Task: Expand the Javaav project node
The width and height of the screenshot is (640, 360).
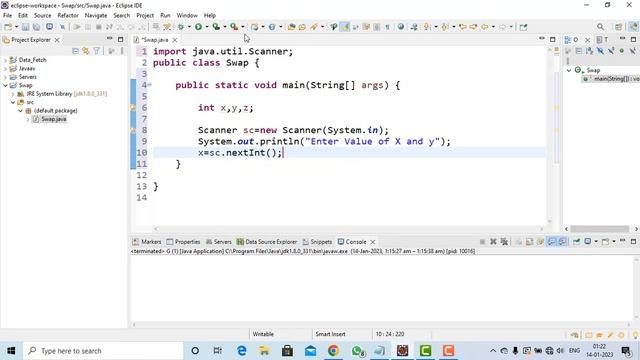Action: [x=6, y=69]
